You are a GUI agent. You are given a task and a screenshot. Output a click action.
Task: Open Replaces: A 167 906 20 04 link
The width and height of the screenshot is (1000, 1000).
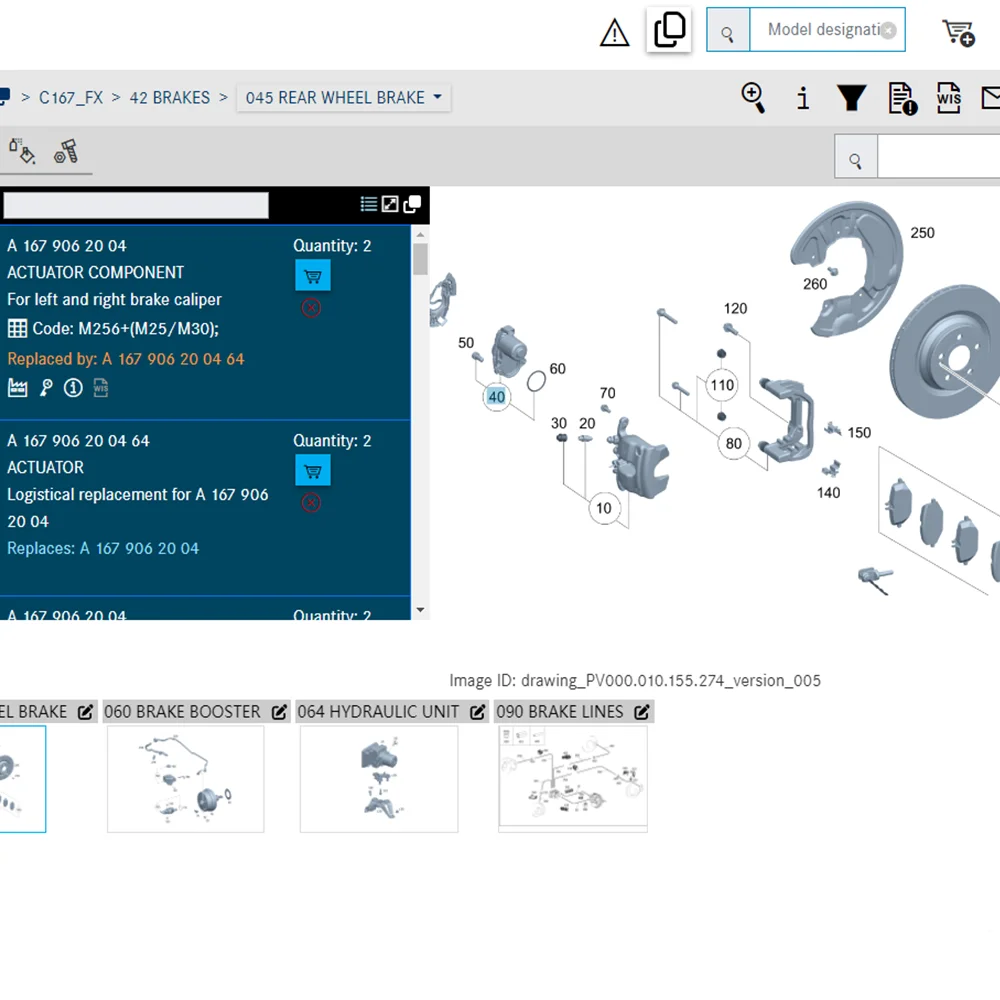(x=103, y=548)
